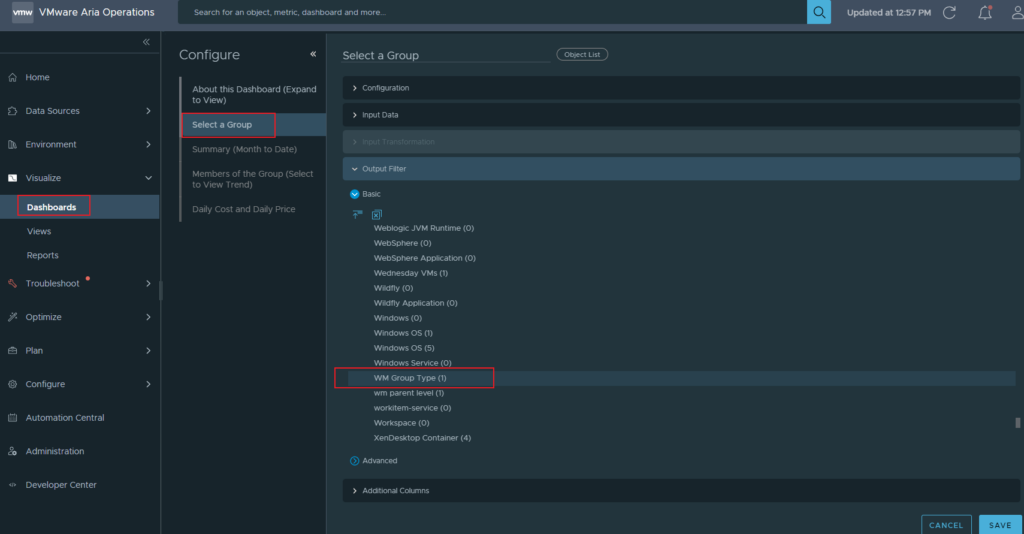Click the Object List button
Screen dimensions: 1024x534
point(582,54)
